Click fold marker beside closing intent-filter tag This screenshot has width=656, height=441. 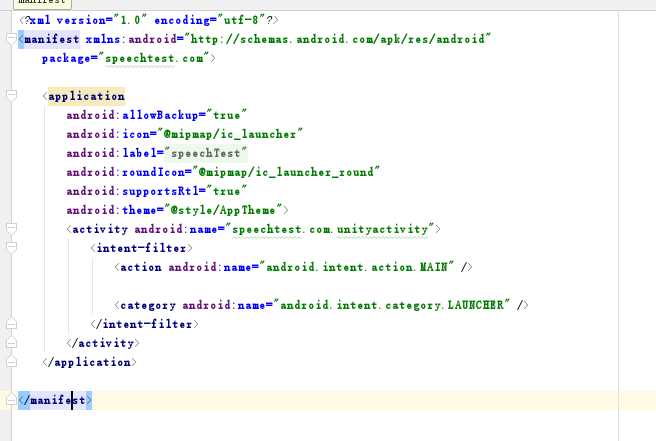point(12,323)
